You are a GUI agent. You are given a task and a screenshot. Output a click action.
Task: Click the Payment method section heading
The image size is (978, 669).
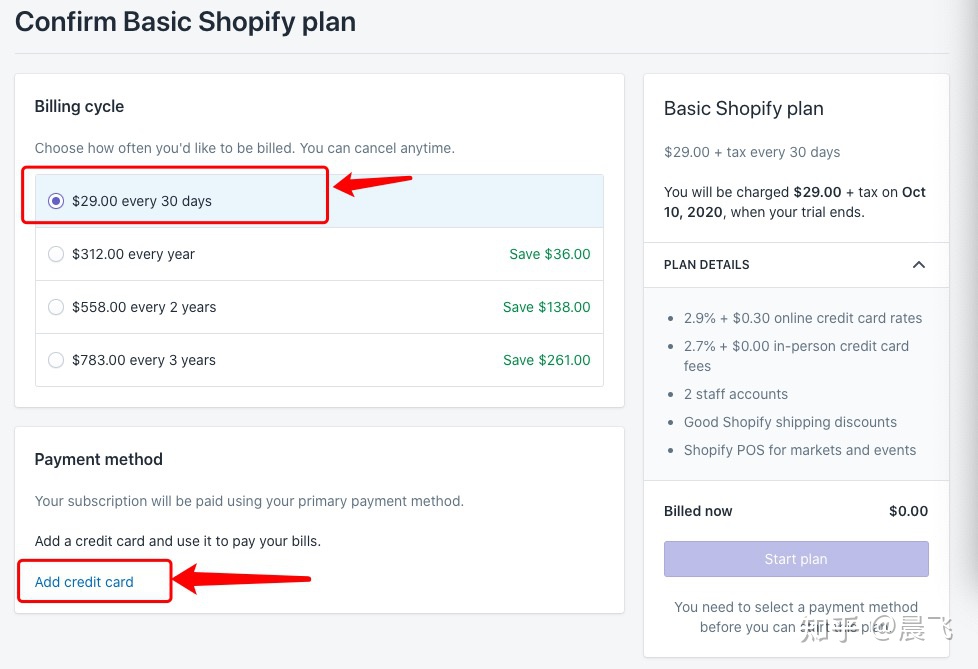(x=98, y=459)
